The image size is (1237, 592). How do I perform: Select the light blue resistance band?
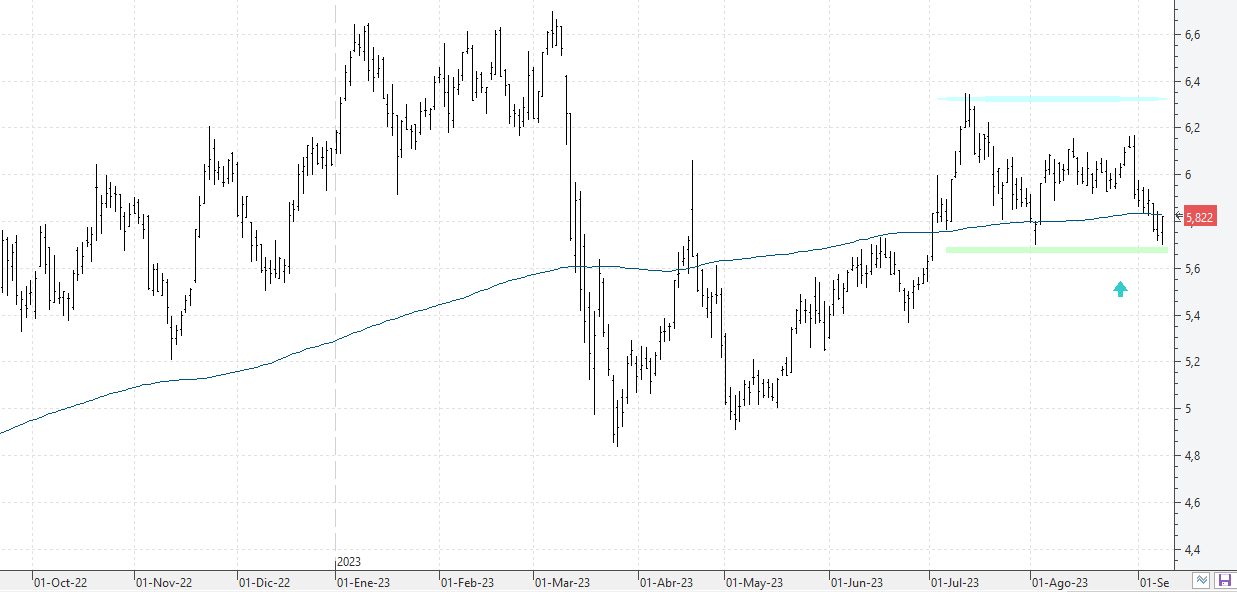[1050, 99]
